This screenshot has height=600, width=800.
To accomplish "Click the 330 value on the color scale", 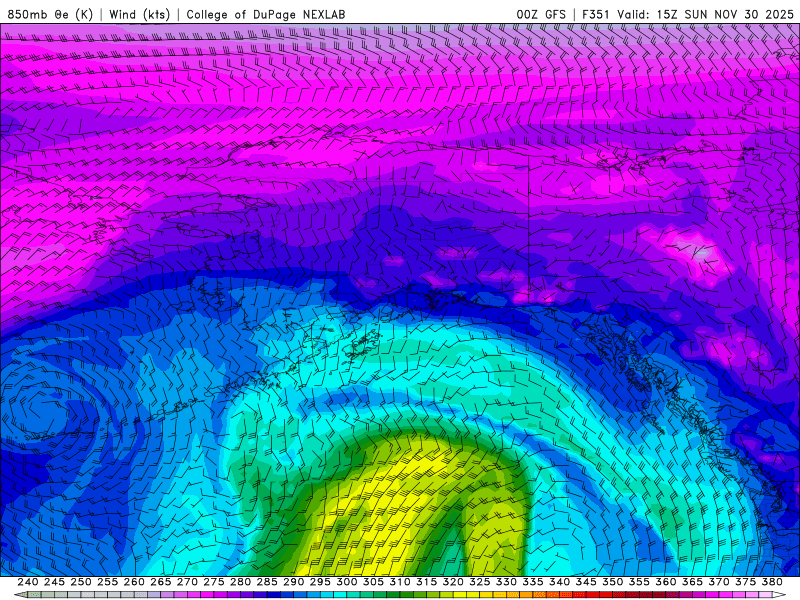I will (x=506, y=582).
